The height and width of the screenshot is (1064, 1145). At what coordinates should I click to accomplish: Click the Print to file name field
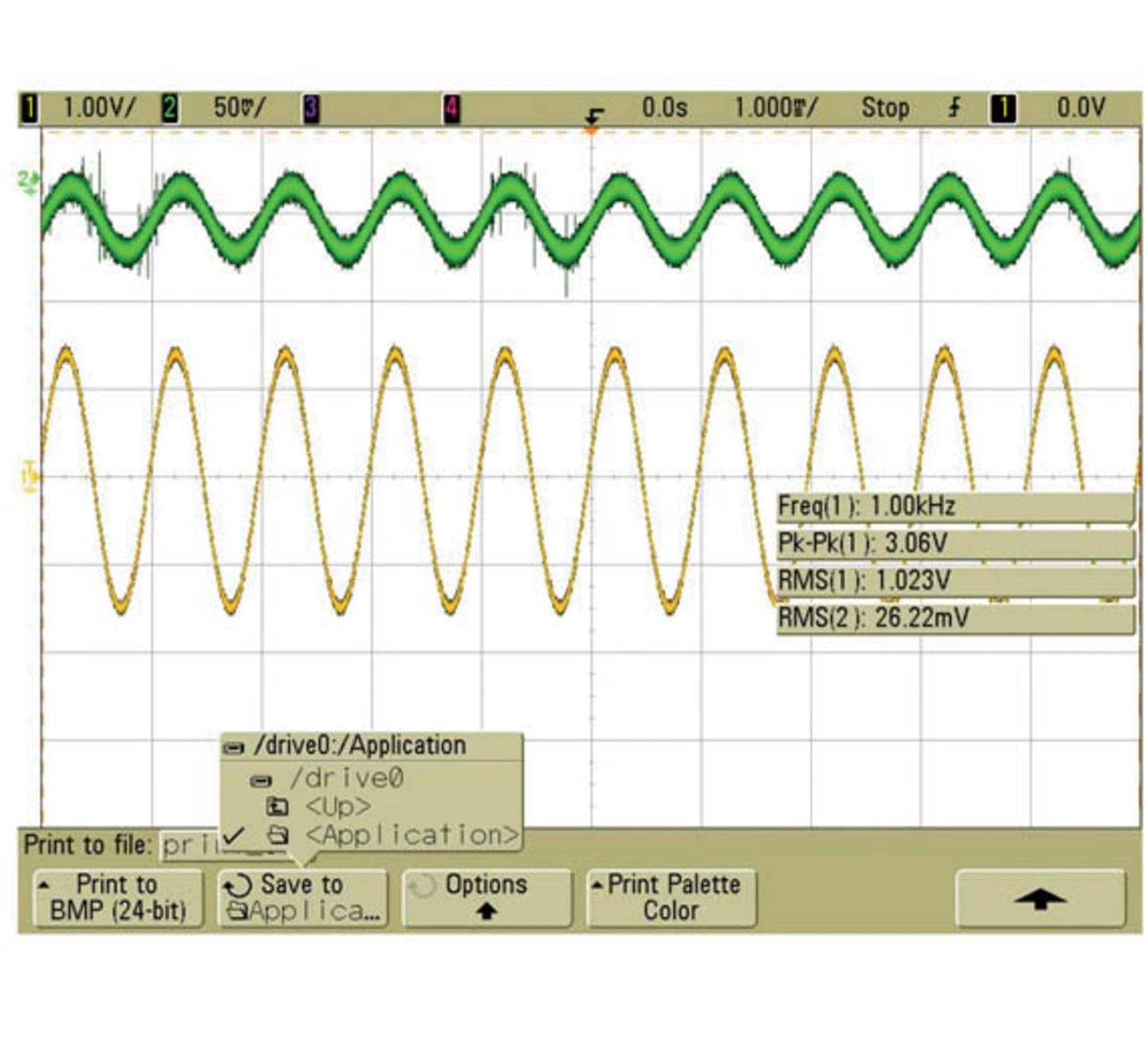point(190,845)
